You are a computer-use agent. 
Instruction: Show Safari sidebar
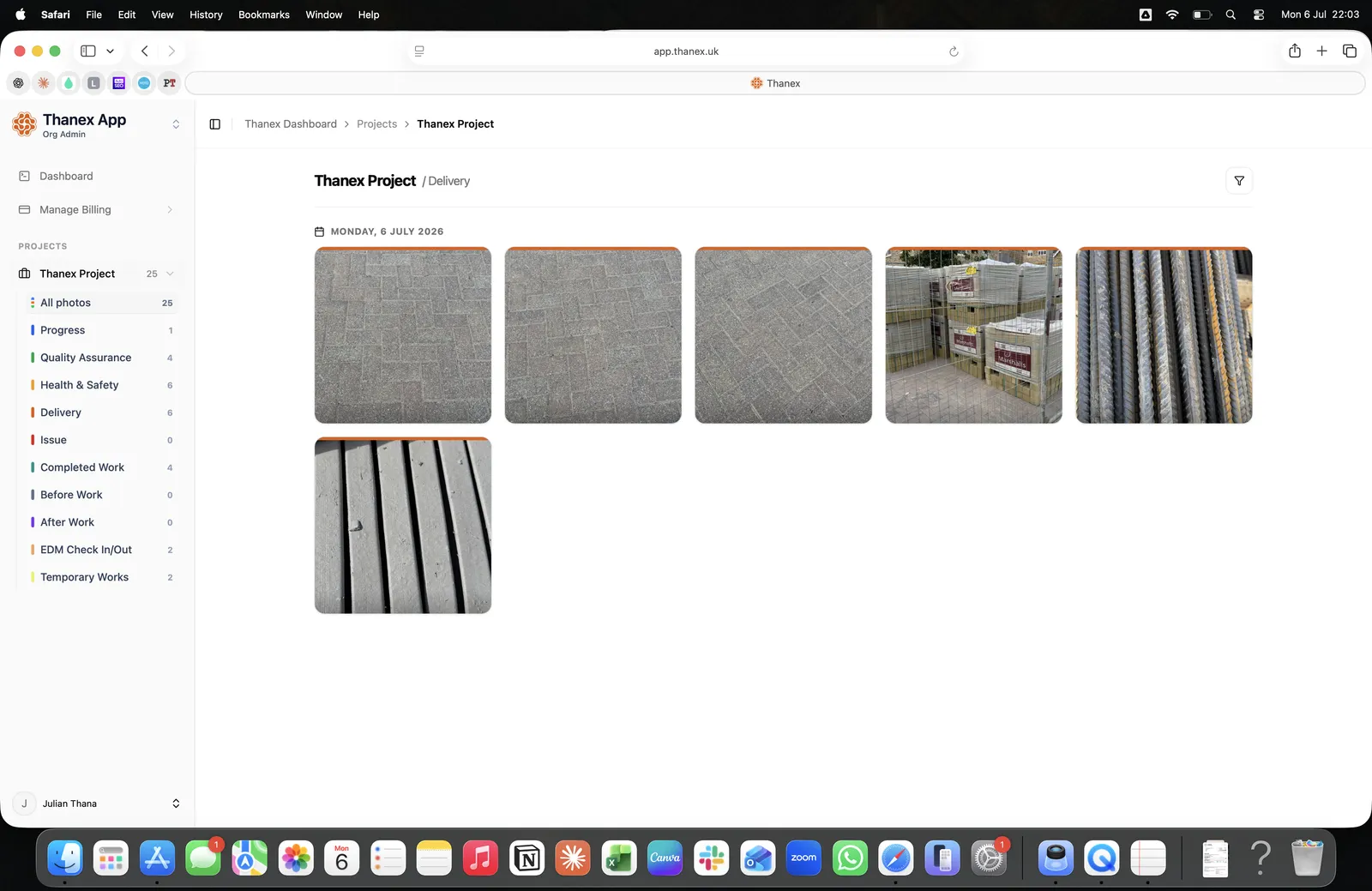click(88, 51)
